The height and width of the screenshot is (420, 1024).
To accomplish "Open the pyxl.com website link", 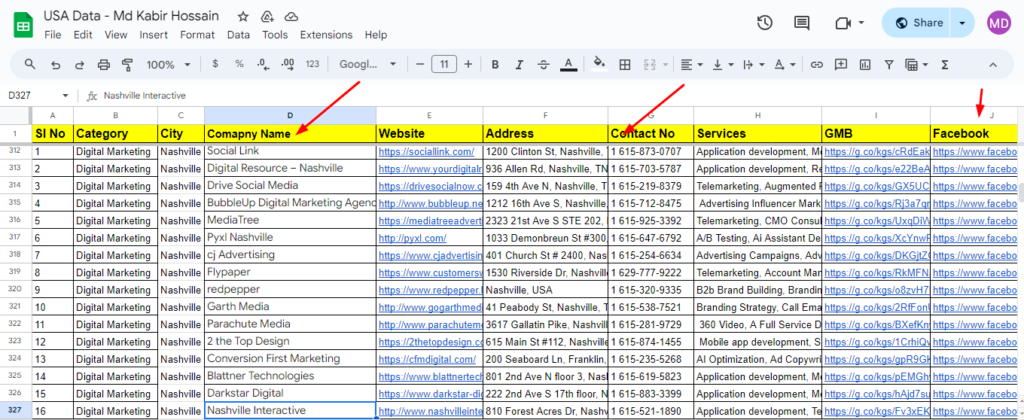I will click(x=413, y=238).
